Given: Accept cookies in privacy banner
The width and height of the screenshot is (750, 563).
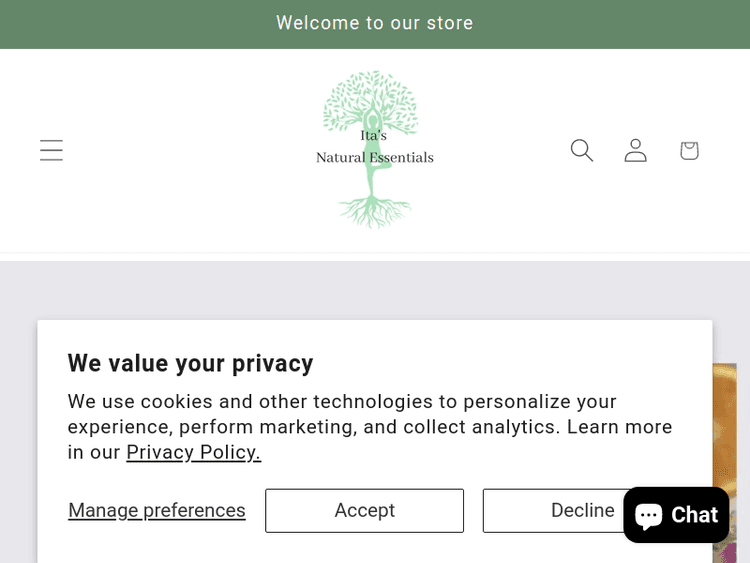Looking at the screenshot, I should click(x=364, y=510).
